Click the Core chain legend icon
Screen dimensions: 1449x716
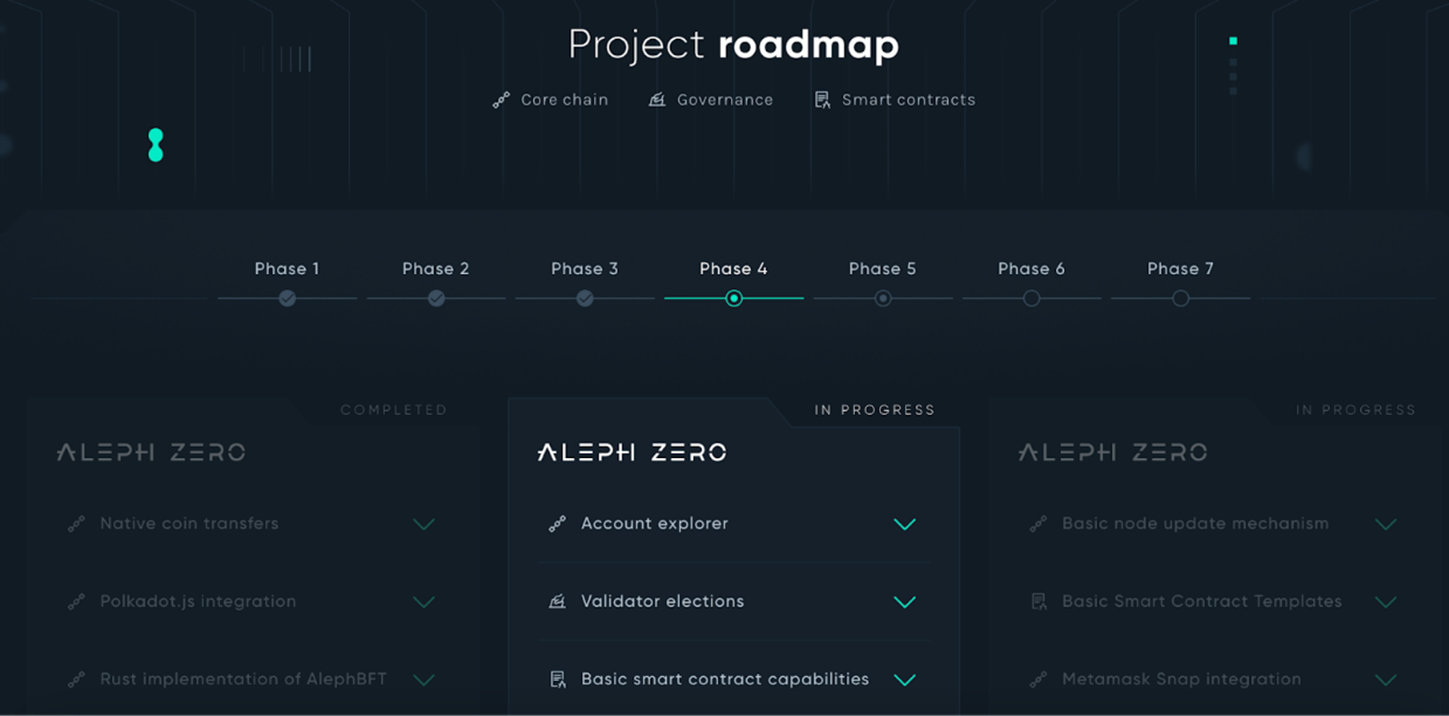coord(501,100)
